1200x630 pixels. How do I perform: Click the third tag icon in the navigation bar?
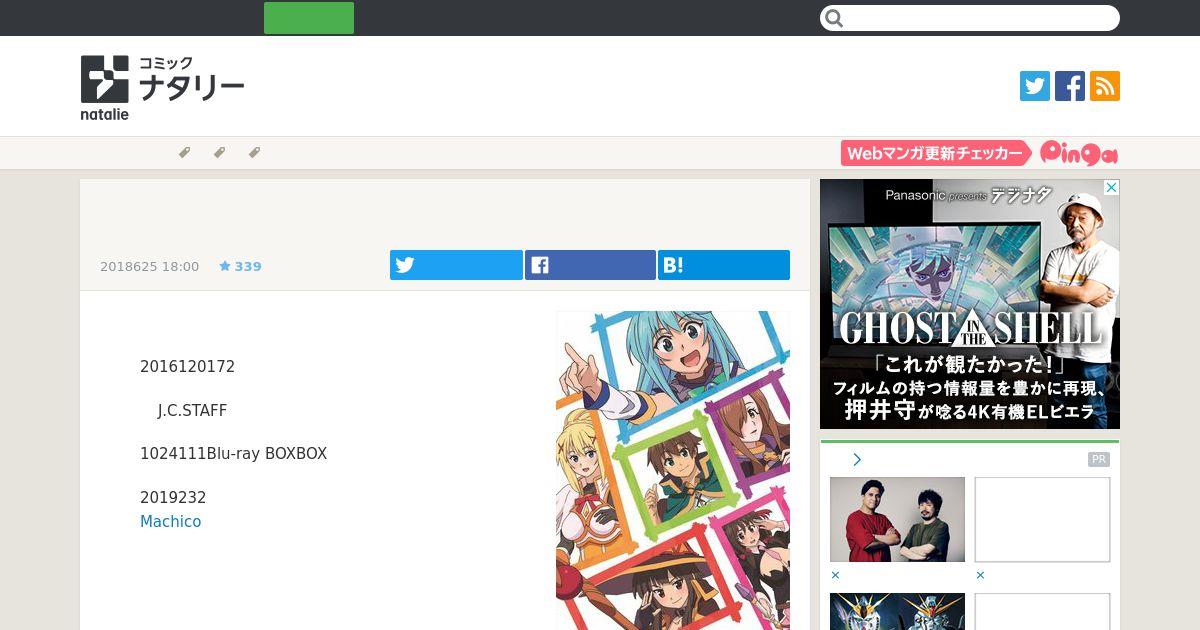tap(254, 153)
